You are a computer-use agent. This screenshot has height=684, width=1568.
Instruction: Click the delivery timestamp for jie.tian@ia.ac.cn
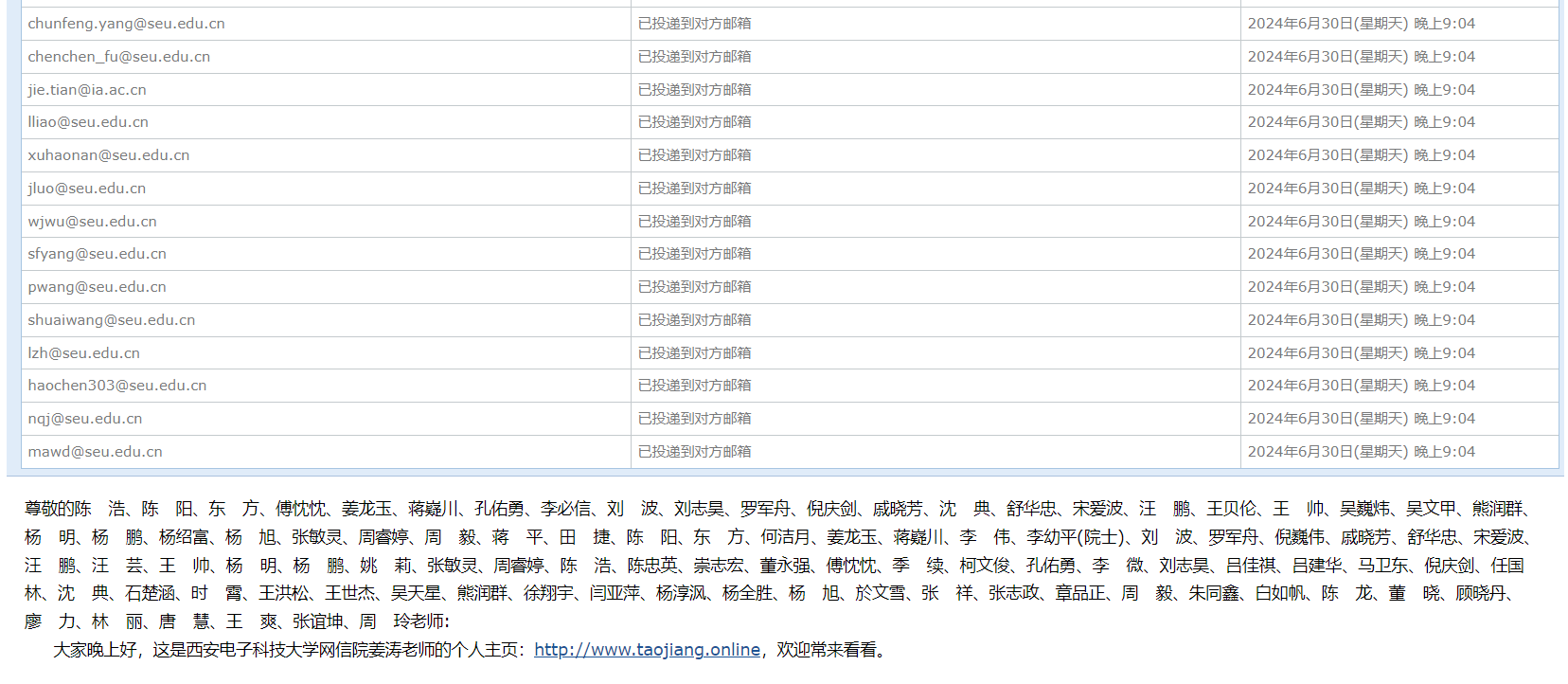coord(1362,90)
